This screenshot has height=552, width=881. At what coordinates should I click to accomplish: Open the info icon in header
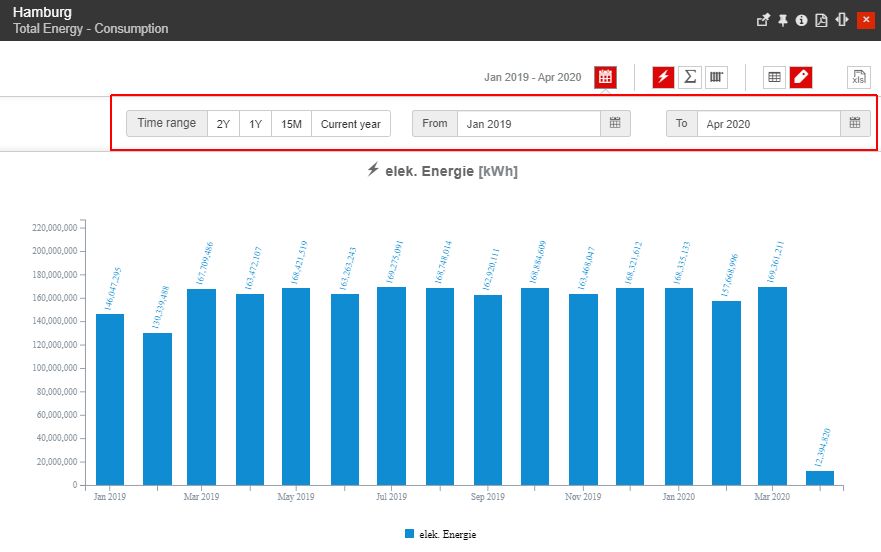(x=801, y=20)
